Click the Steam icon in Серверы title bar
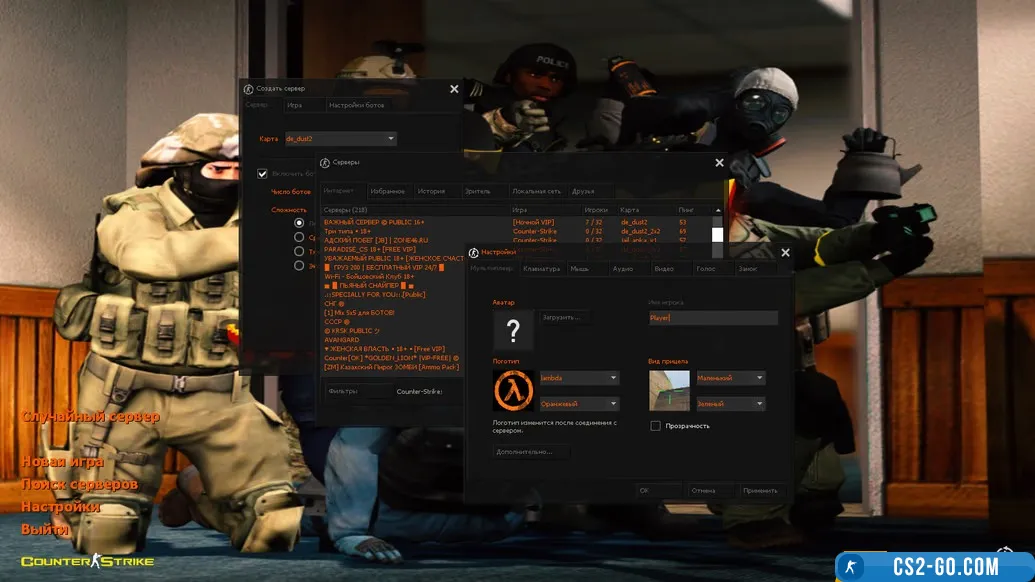This screenshot has height=582, width=1035. tap(325, 162)
